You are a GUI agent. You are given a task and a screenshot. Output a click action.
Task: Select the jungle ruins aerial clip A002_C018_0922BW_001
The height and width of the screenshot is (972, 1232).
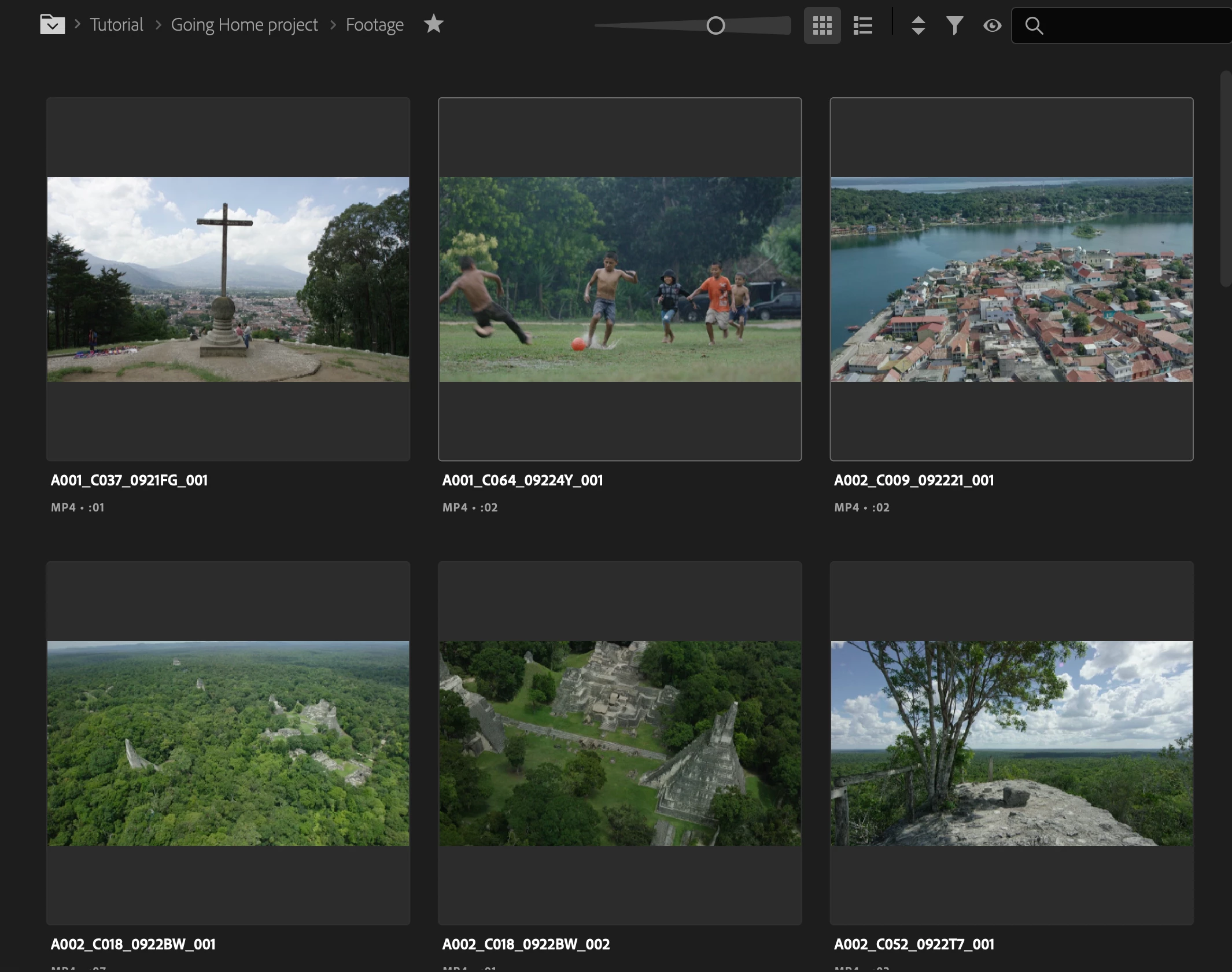[x=228, y=743]
